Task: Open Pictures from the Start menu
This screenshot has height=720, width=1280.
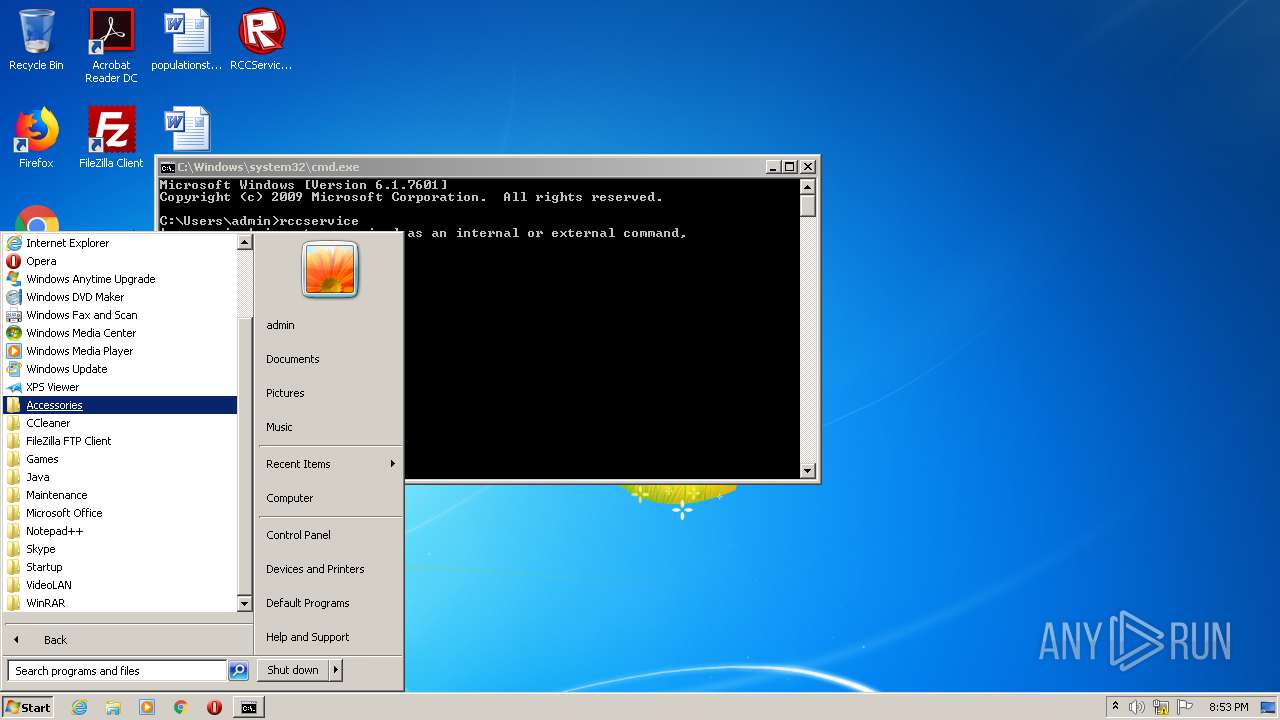Action: click(x=330, y=393)
